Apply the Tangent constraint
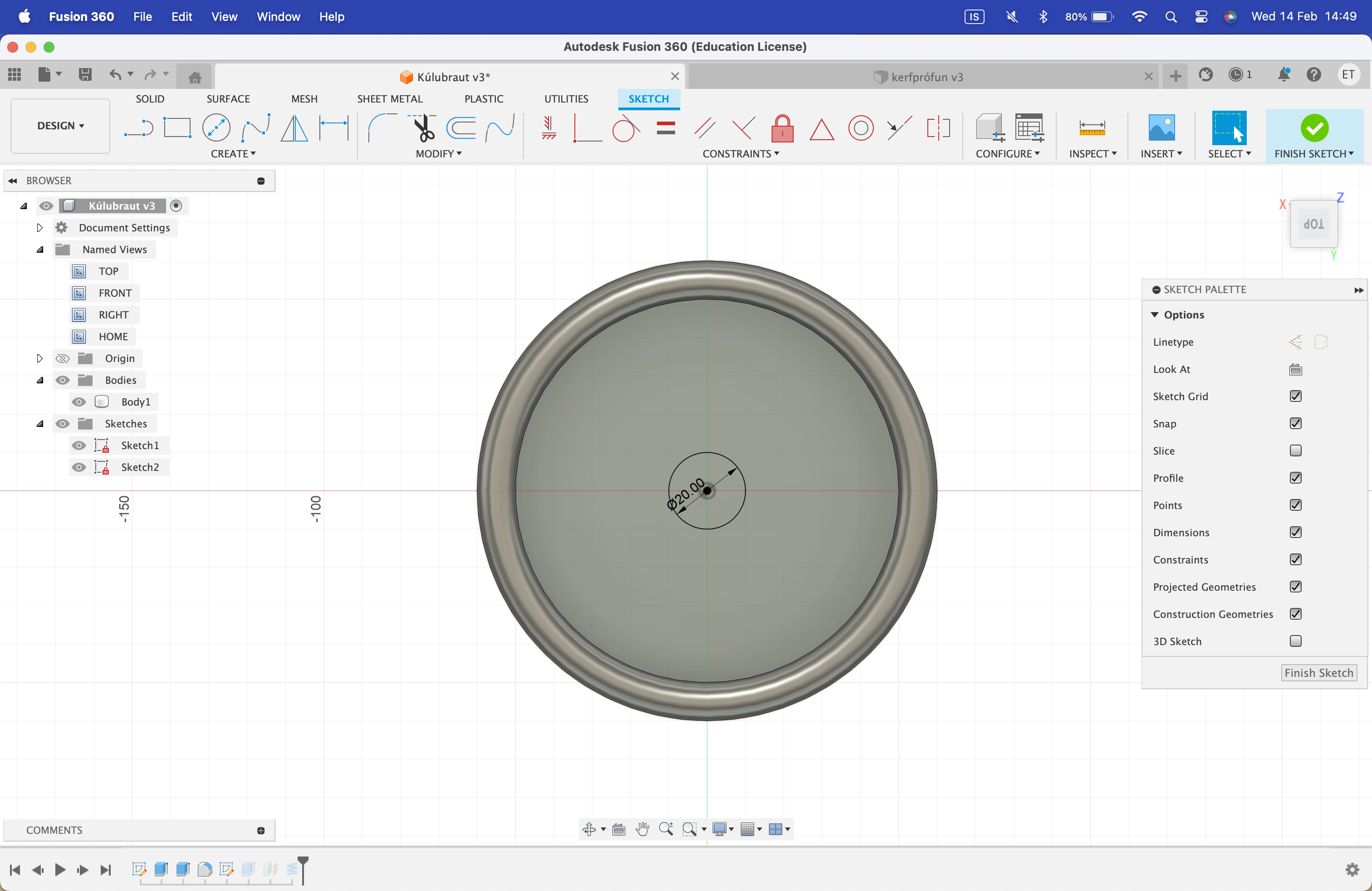The height and width of the screenshot is (891, 1372). tap(626, 128)
